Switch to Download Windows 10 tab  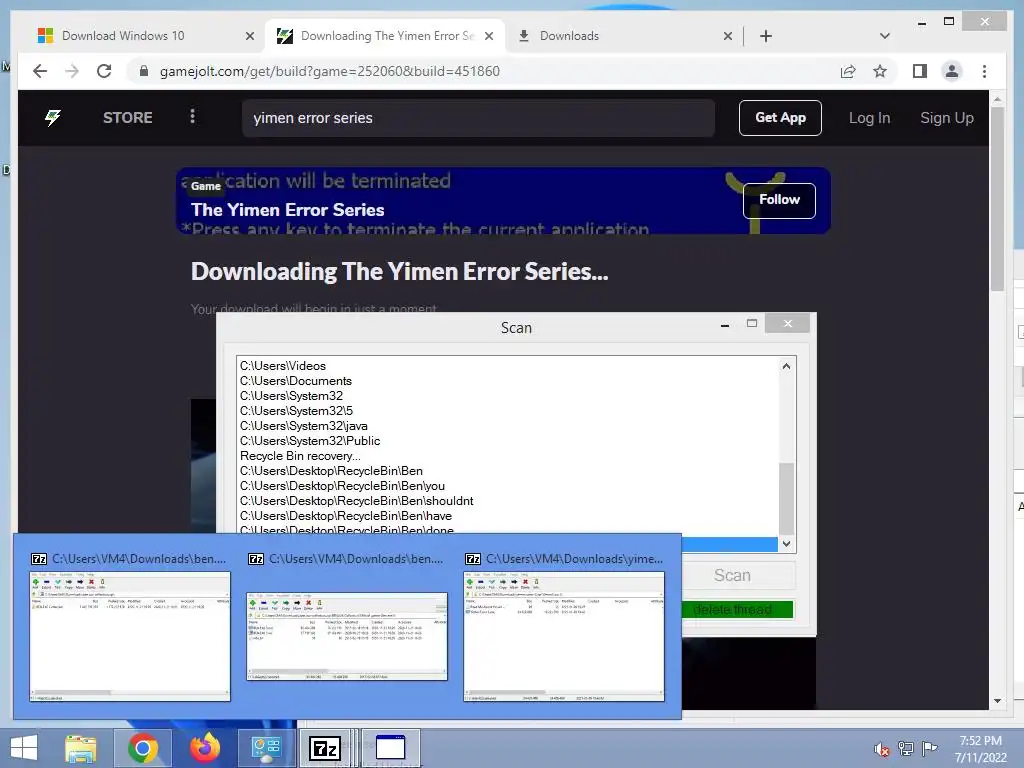(123, 36)
